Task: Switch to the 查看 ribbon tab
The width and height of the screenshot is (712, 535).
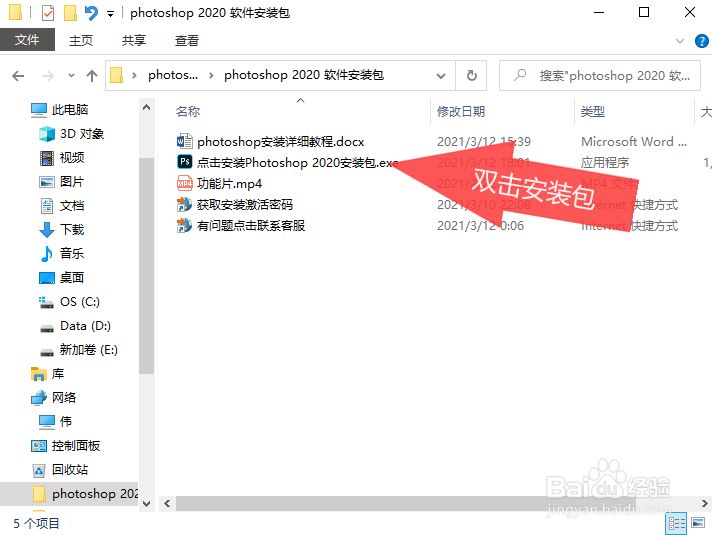Action: (187, 40)
